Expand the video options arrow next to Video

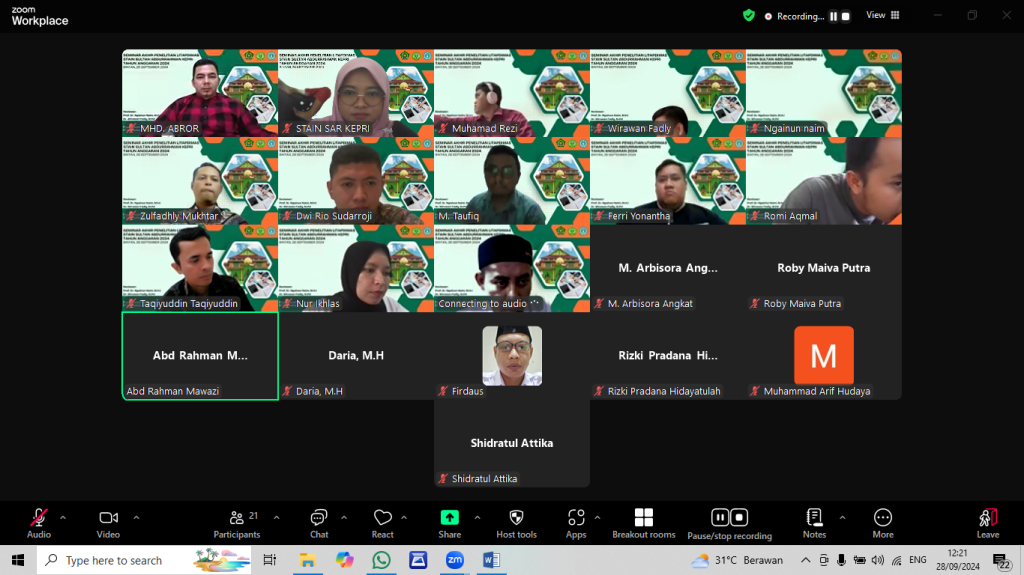pyautogui.click(x=136, y=518)
